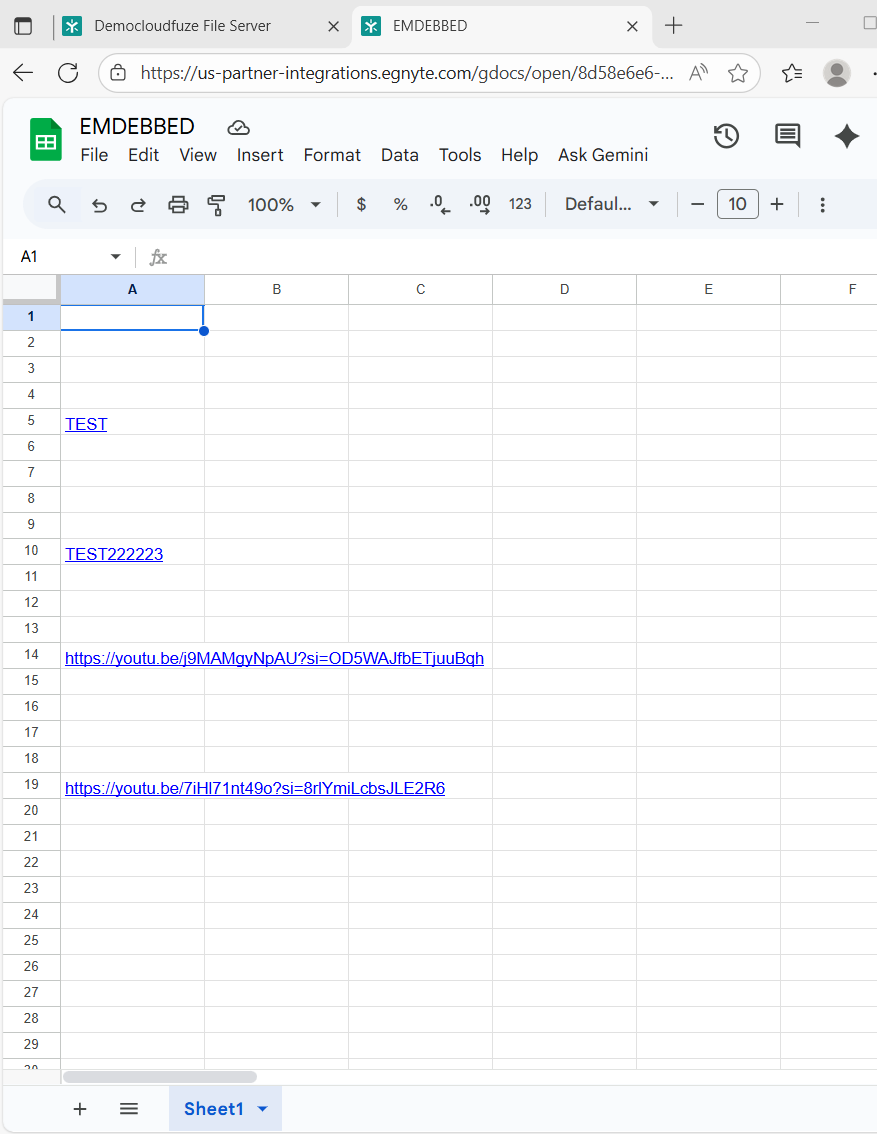Image resolution: width=877 pixels, height=1134 pixels.
Task: Open the Sheet1 tab menu
Action: (262, 1109)
